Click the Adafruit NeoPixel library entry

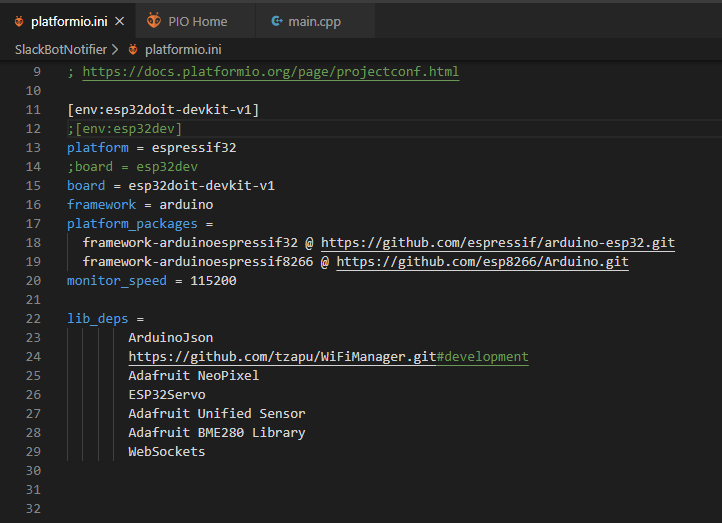194,376
